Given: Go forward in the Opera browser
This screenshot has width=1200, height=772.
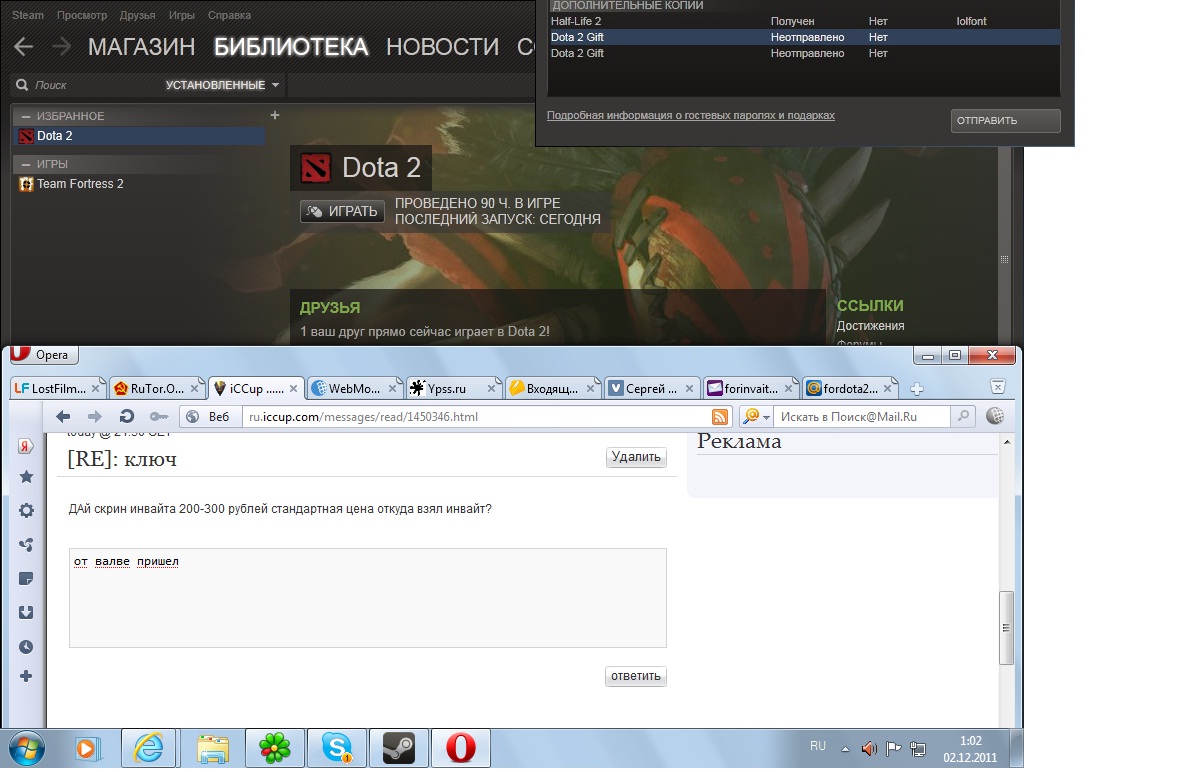Looking at the screenshot, I should coord(95,416).
